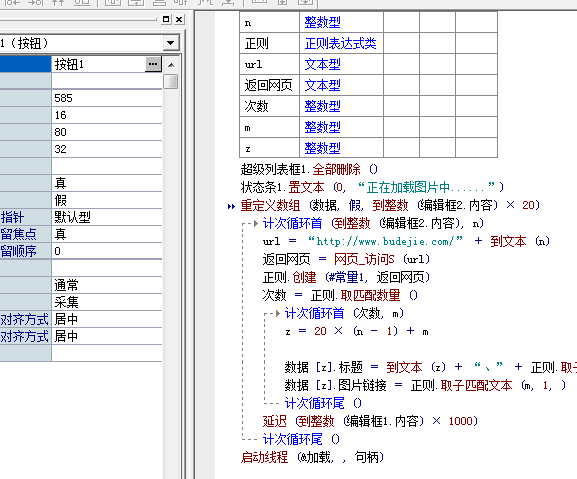Select the 32 property value
This screenshot has width=577, height=479.
(x=107, y=149)
